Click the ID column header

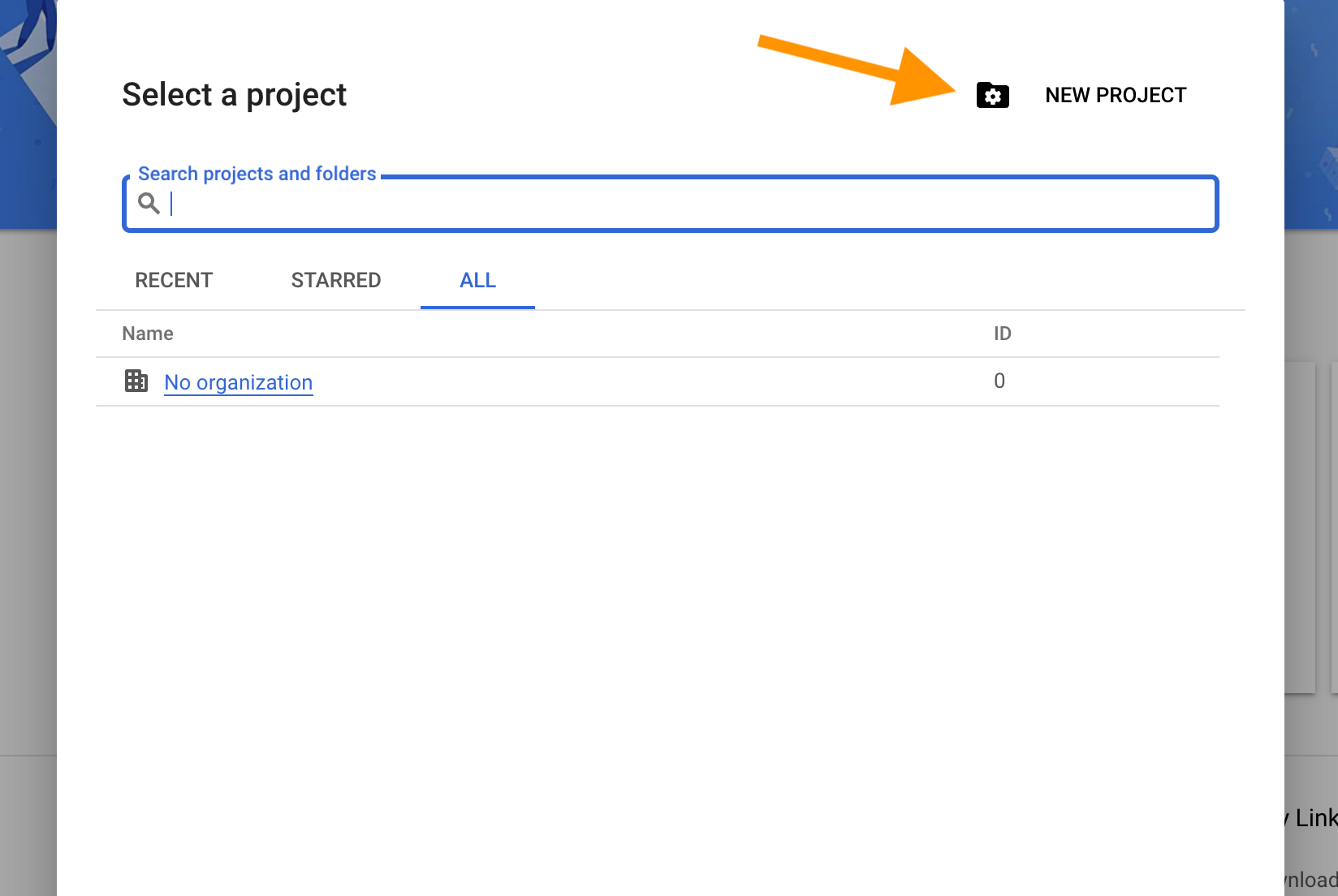pyautogui.click(x=1001, y=333)
